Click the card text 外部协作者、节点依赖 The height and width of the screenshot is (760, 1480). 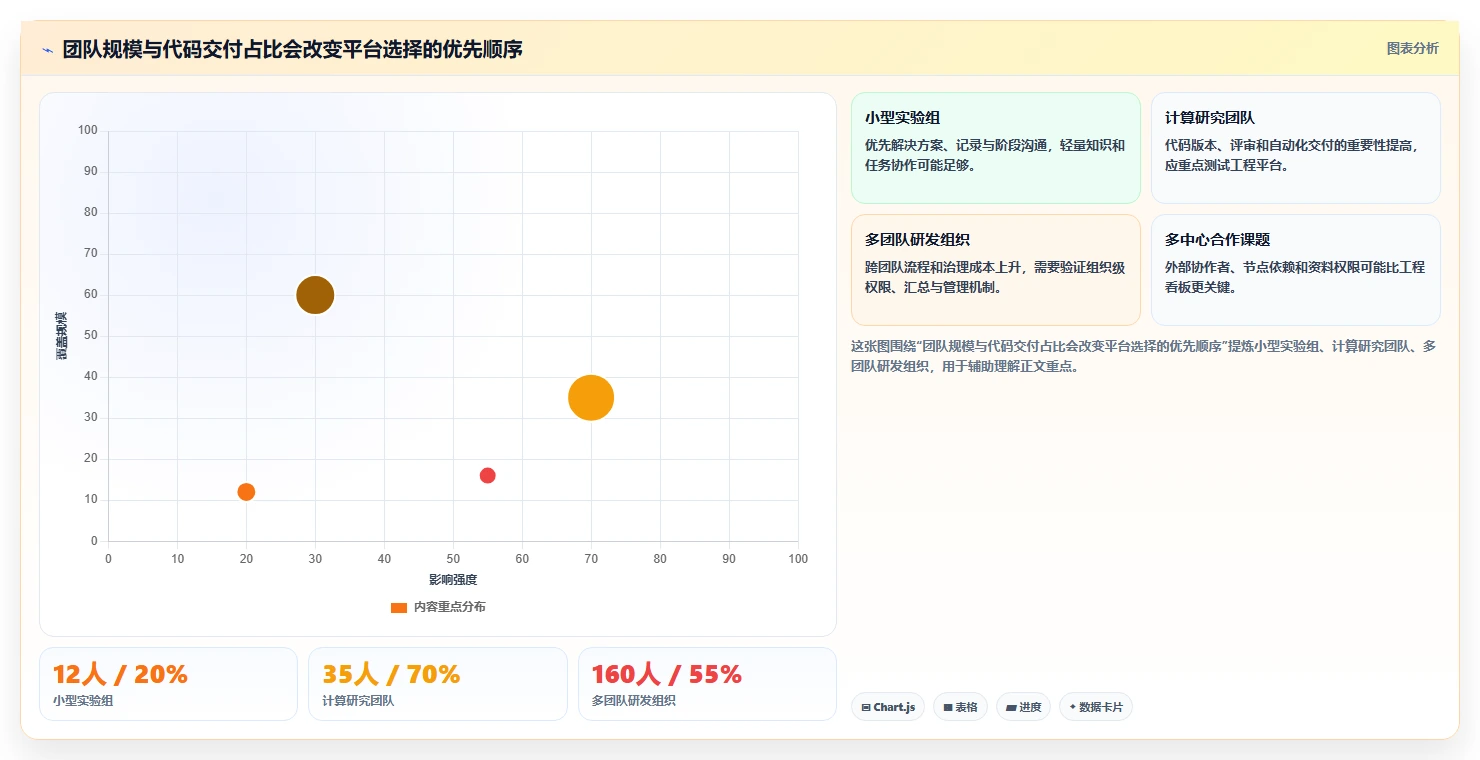coord(1295,277)
